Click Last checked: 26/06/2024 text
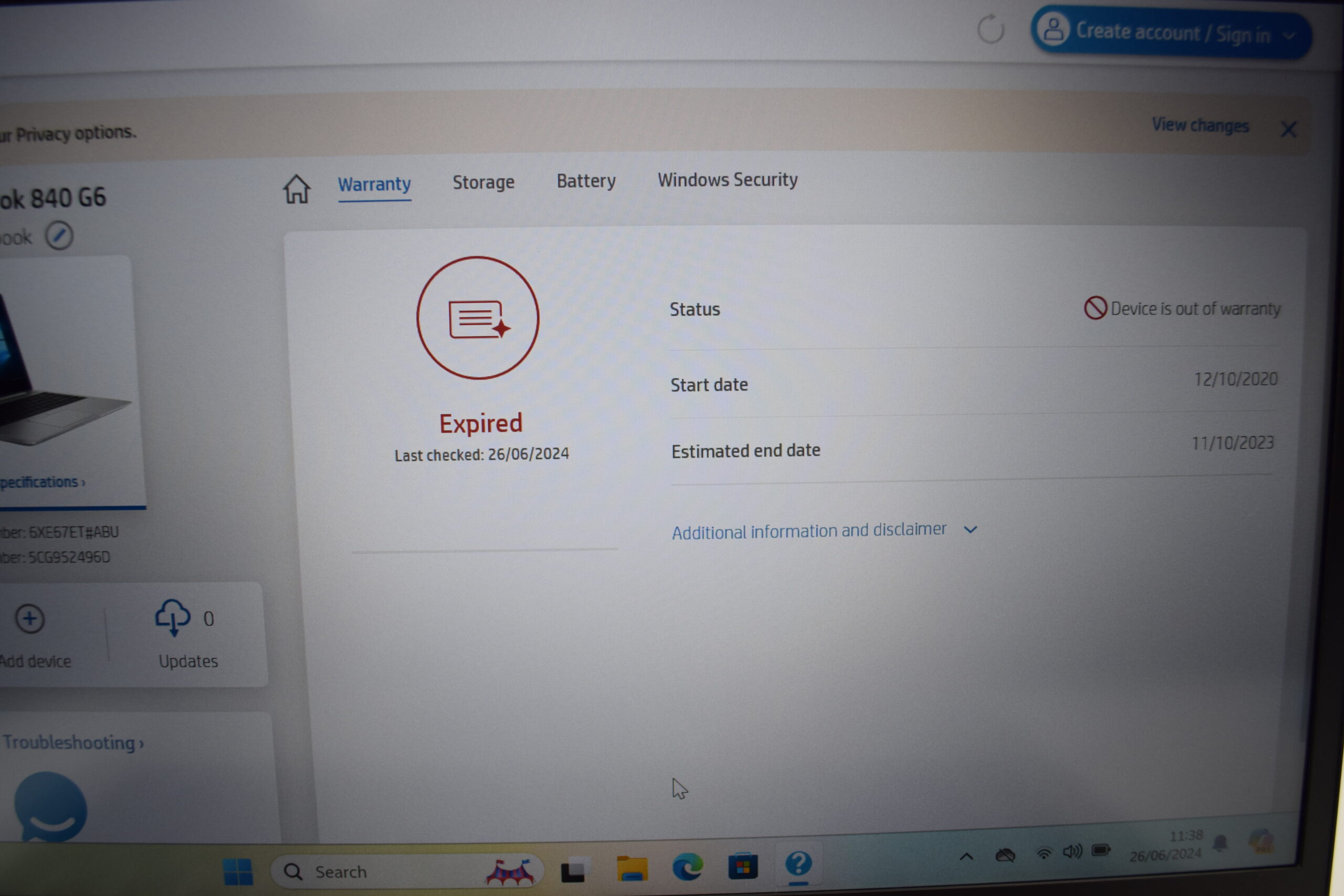This screenshot has height=896, width=1344. (x=482, y=455)
